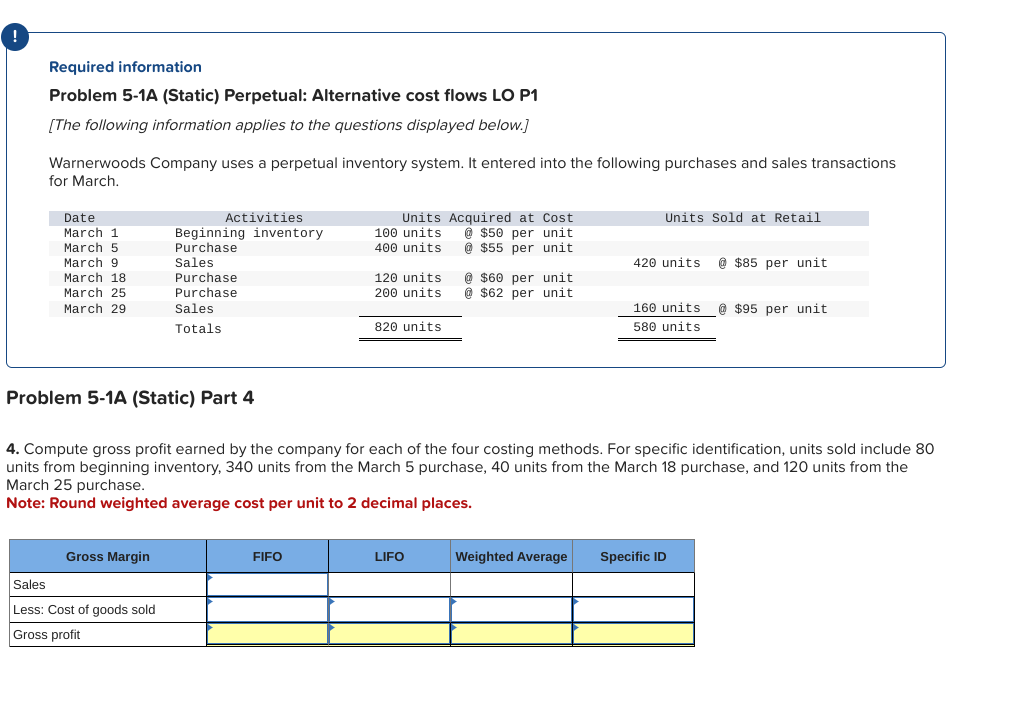Click the blue triangle in FIFO gross profit cell

(x=210, y=628)
